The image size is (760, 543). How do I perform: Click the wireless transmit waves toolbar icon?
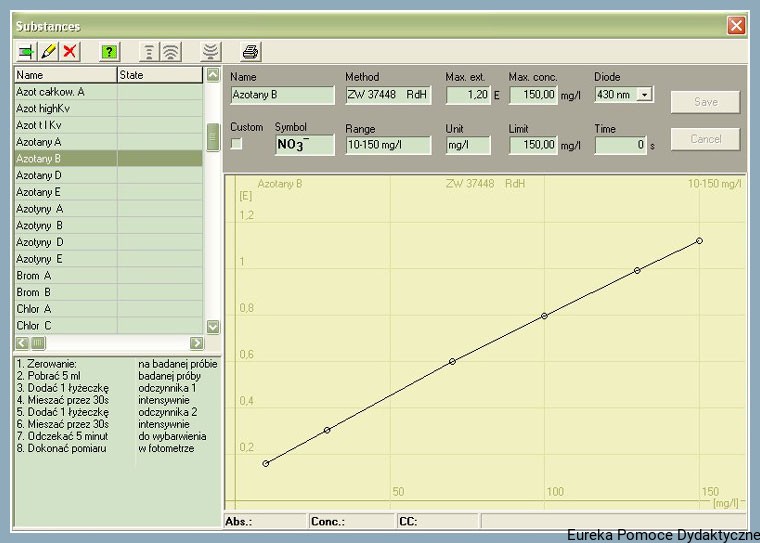(x=171, y=51)
